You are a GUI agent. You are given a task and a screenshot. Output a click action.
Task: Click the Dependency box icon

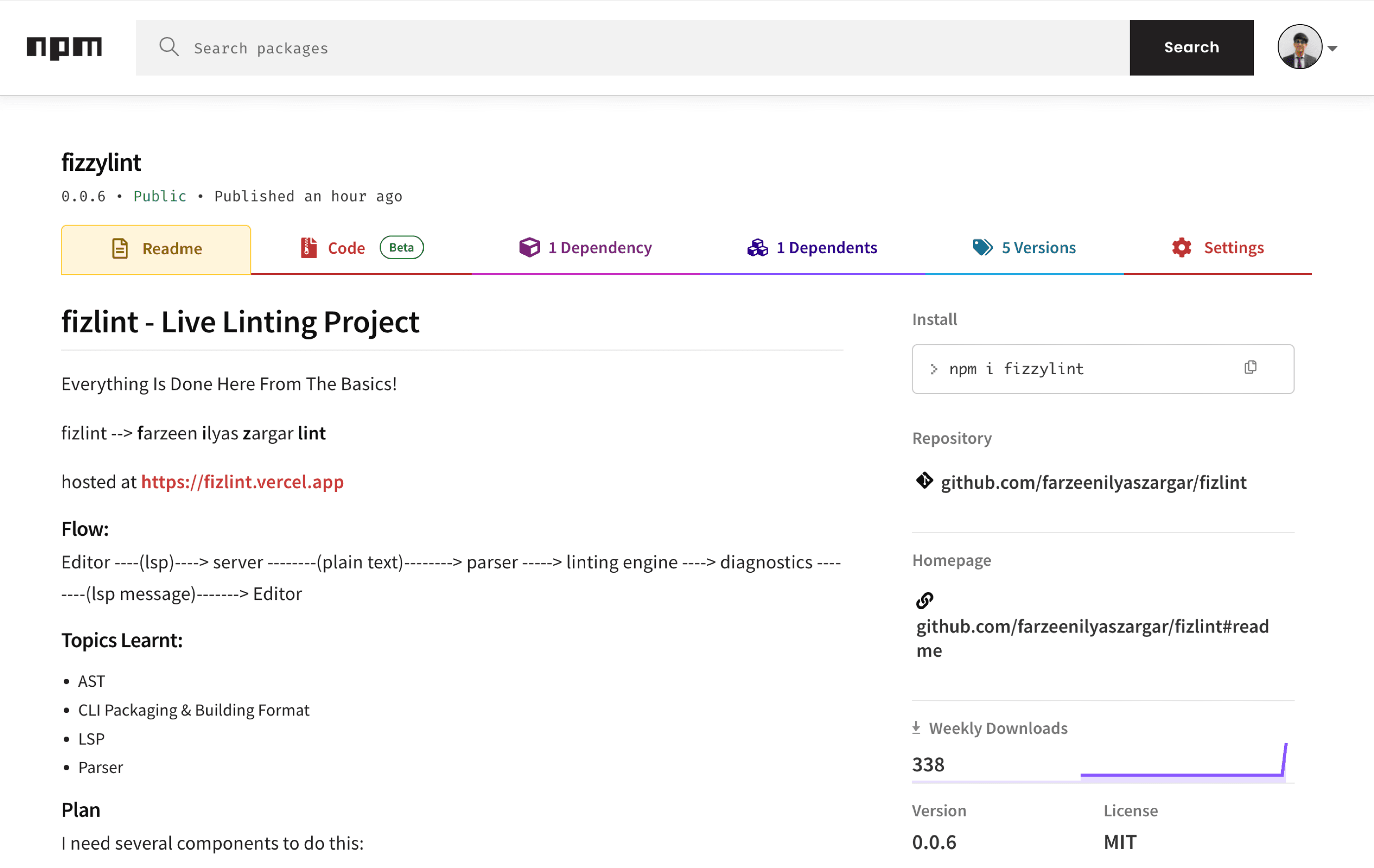click(x=529, y=247)
